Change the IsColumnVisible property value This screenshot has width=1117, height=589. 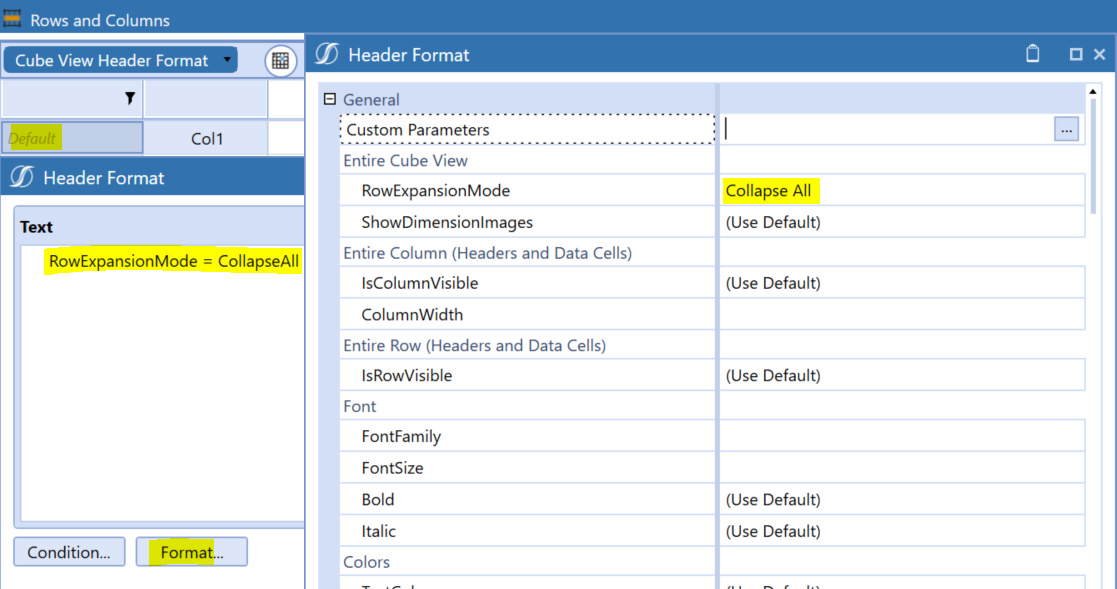click(x=900, y=283)
